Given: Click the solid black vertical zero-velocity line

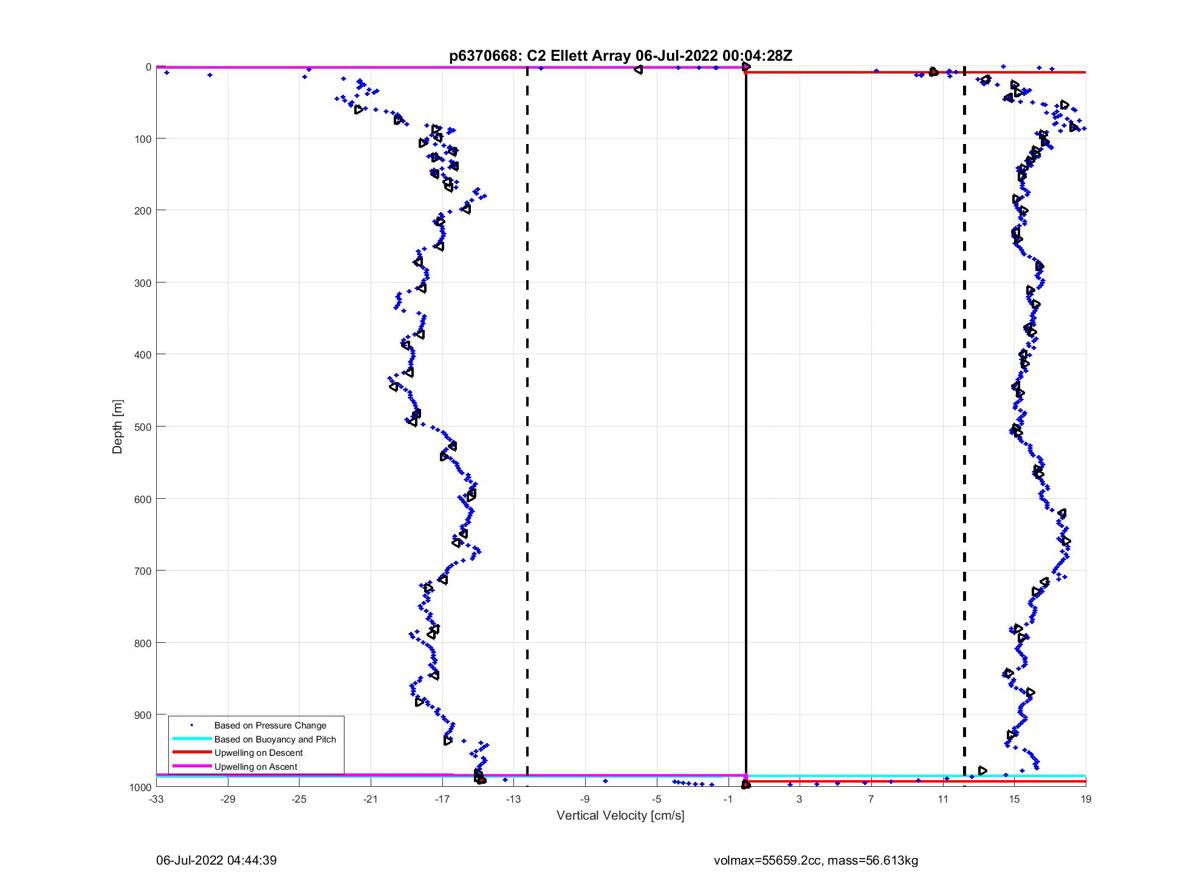Looking at the screenshot, I should (746, 427).
